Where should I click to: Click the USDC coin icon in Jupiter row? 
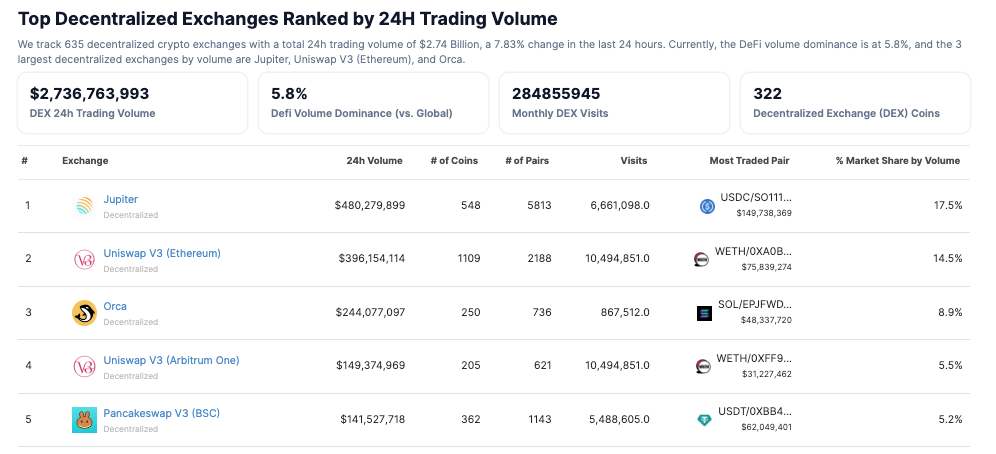(707, 206)
